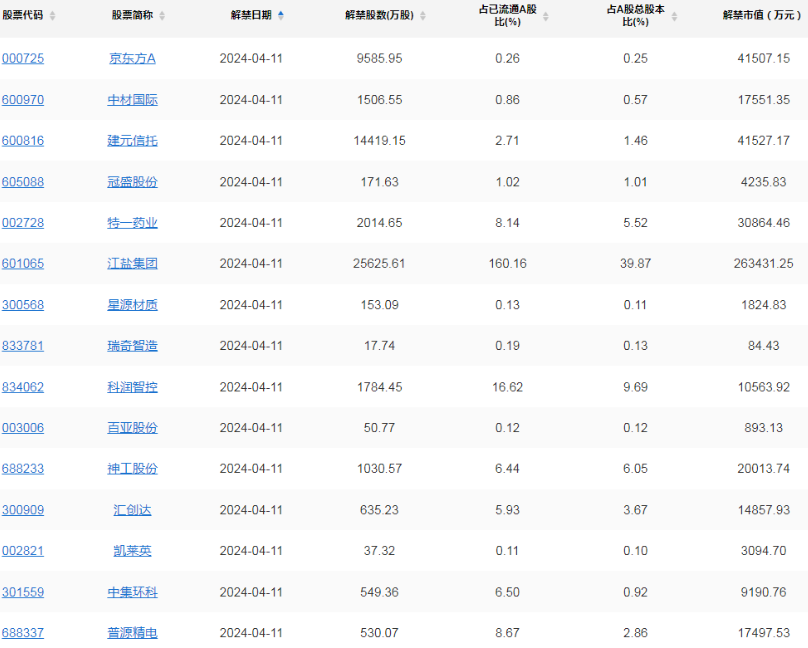Click stock code 688233 link
Viewport: 808px width, 648px height.
[x=23, y=468]
